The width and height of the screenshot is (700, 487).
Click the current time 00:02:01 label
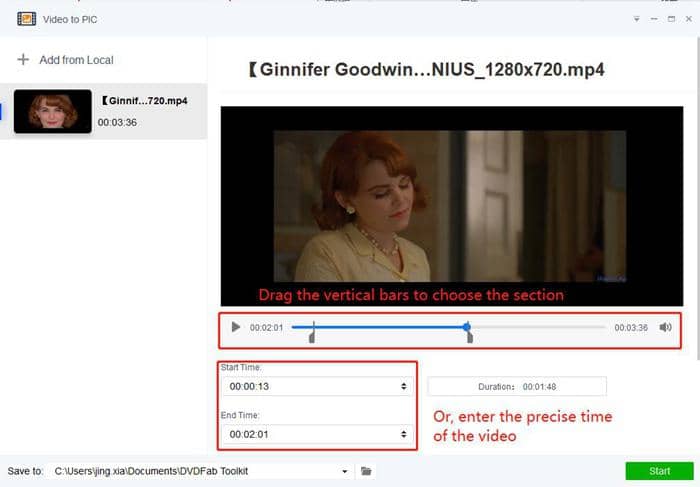pos(267,328)
